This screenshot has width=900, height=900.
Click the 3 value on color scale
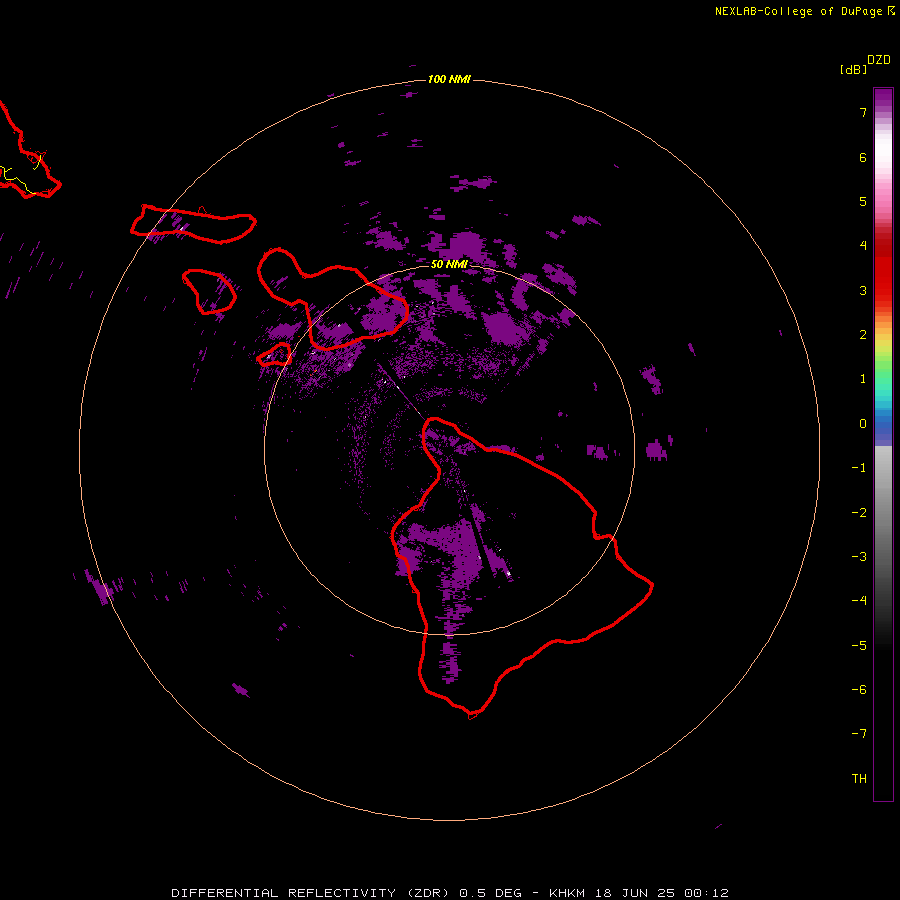coord(863,290)
